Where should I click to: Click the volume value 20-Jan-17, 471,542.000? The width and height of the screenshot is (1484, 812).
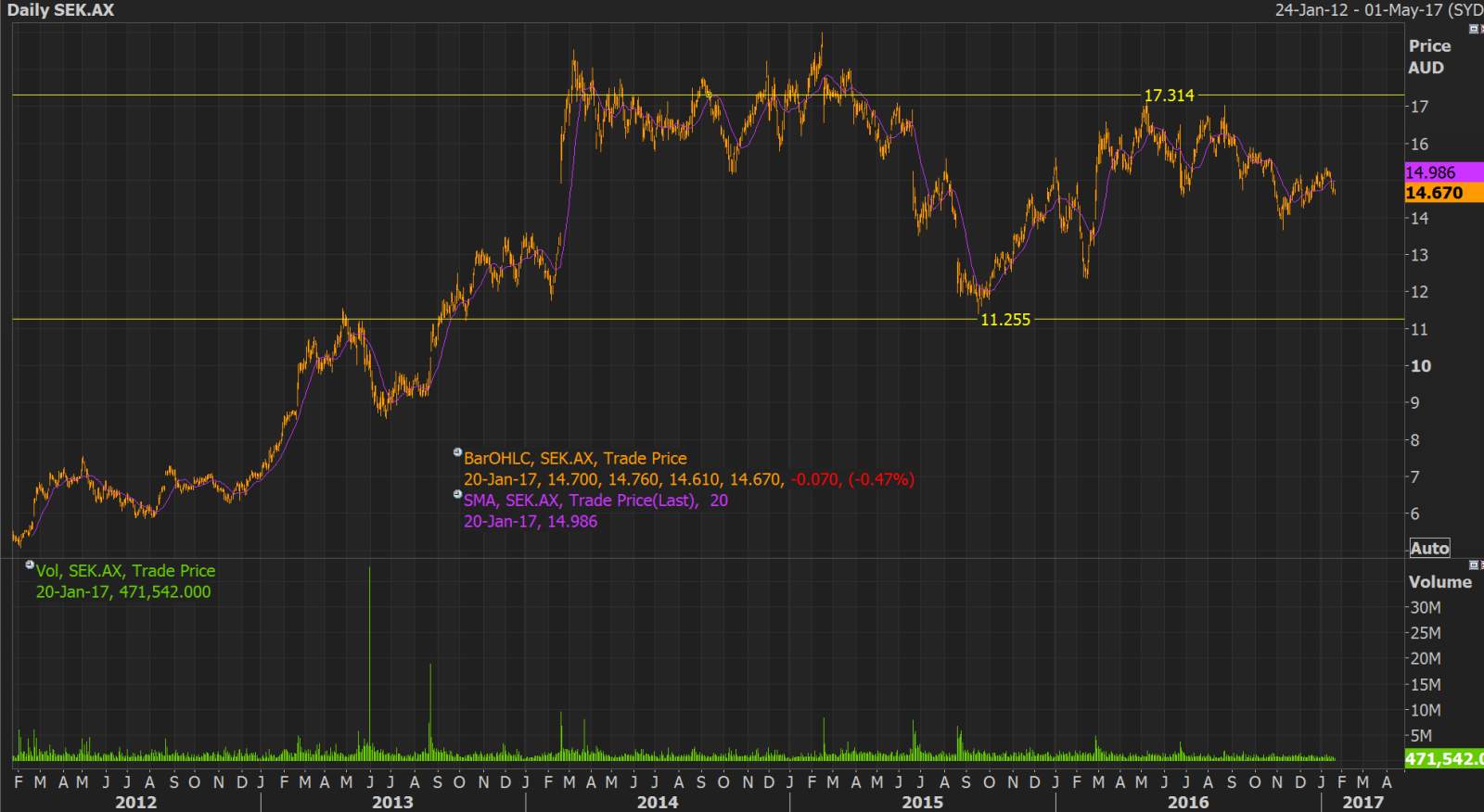click(123, 592)
